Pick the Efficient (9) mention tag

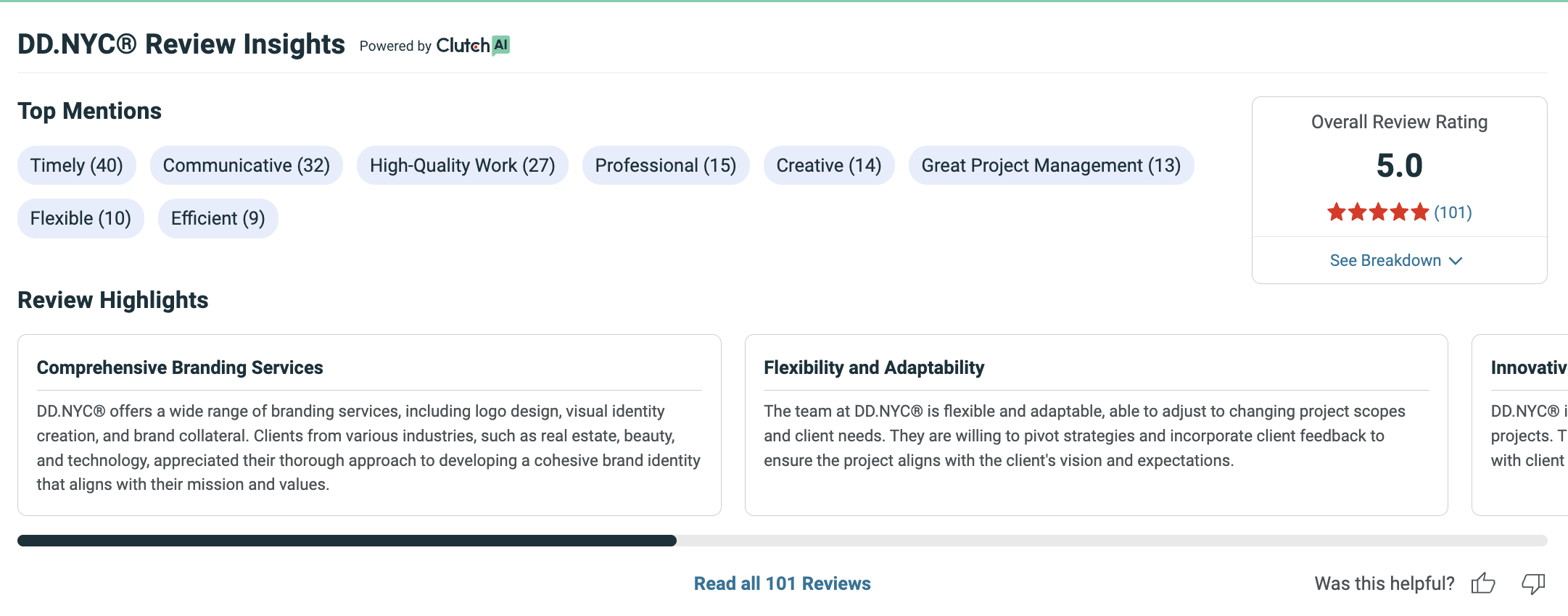[218, 218]
